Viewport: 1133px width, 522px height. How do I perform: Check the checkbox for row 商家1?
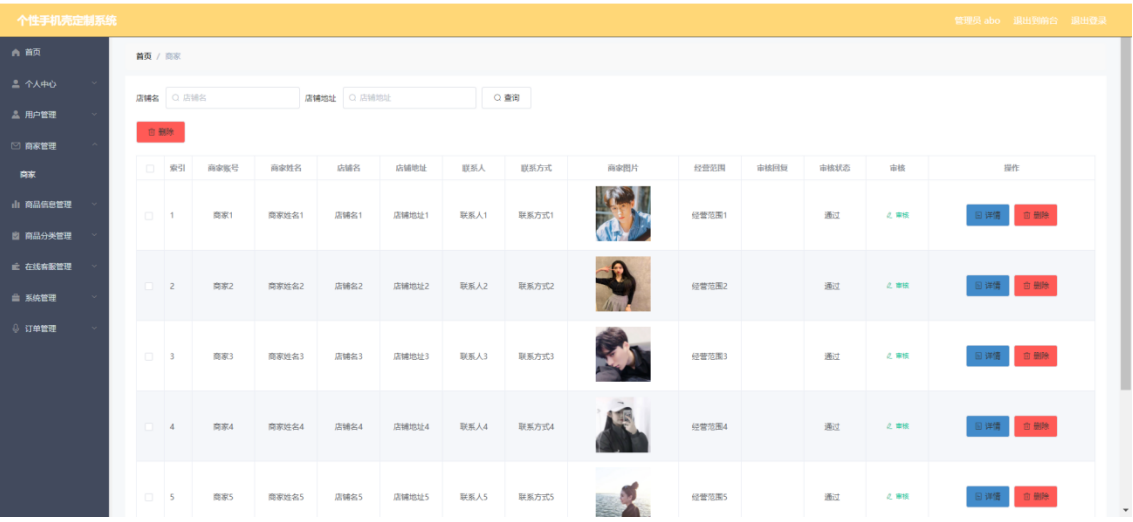(150, 215)
